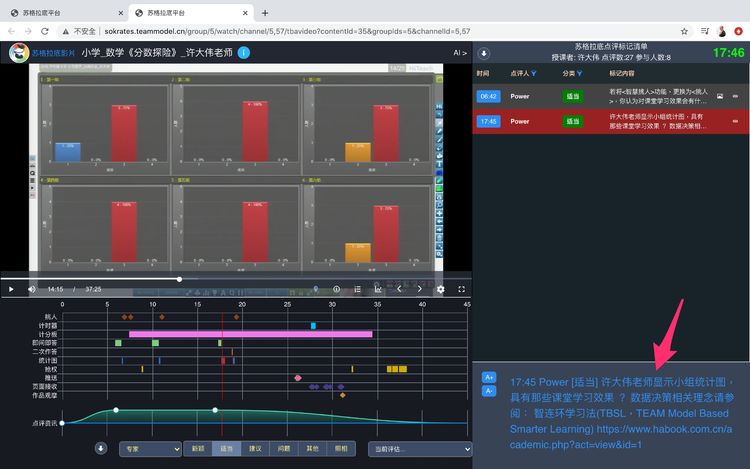
Task: Jump to 17:45 timestamp comment
Action: tap(489, 121)
